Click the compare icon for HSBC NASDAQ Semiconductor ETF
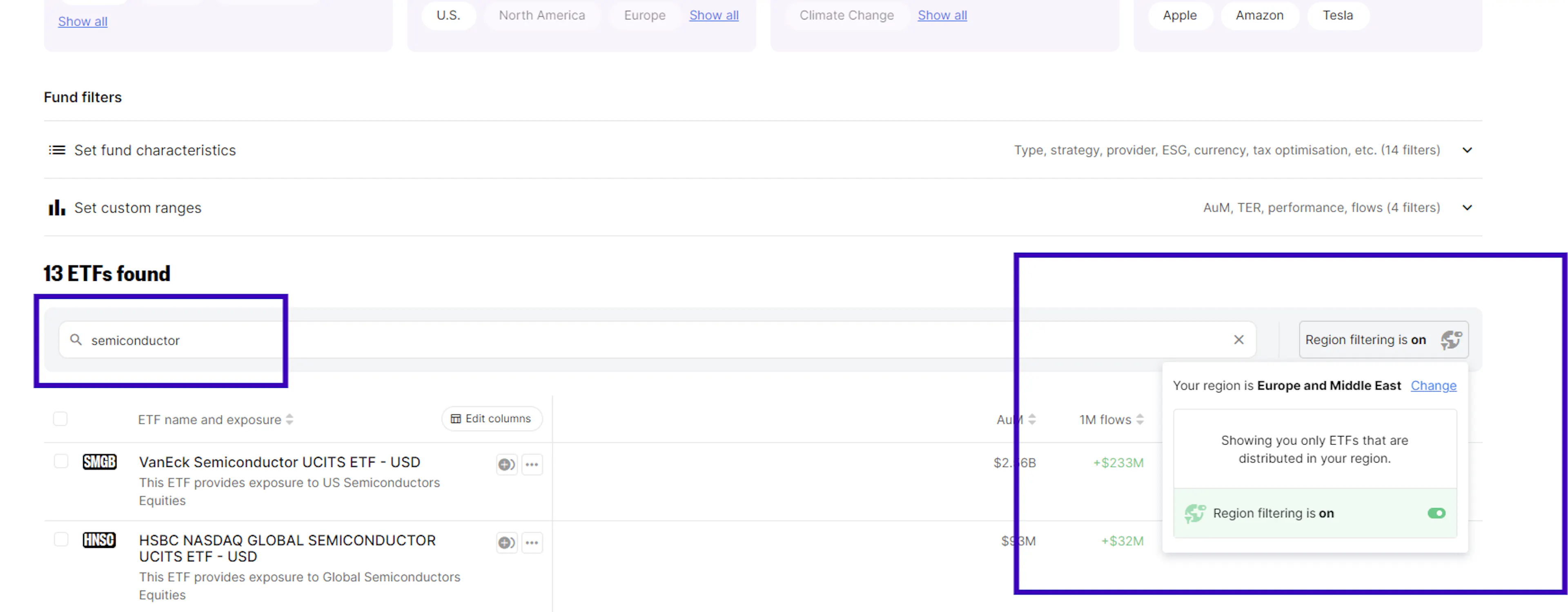The width and height of the screenshot is (1568, 612). tap(506, 543)
